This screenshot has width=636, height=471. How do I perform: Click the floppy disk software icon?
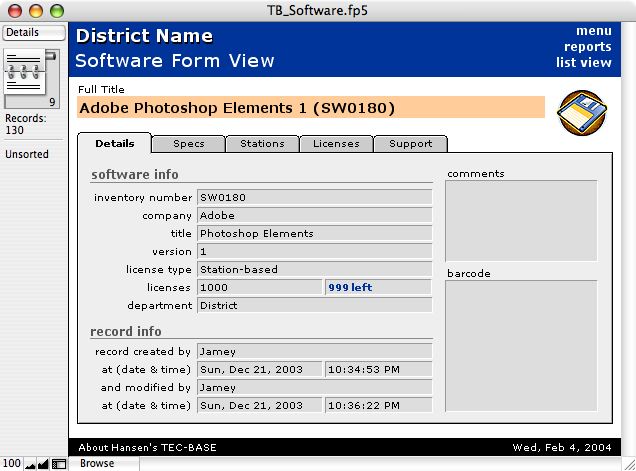pos(582,112)
